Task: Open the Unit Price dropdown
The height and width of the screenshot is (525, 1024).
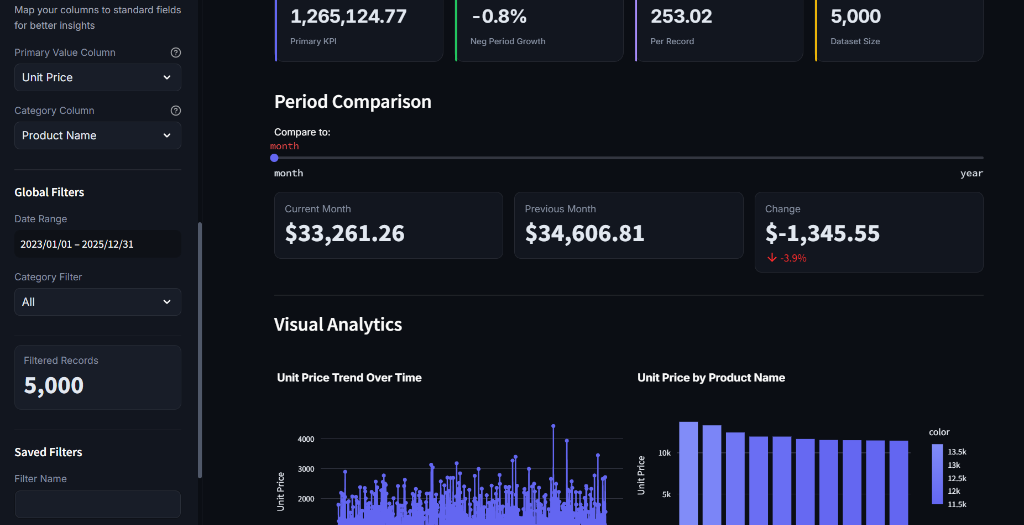Action: 98,77
